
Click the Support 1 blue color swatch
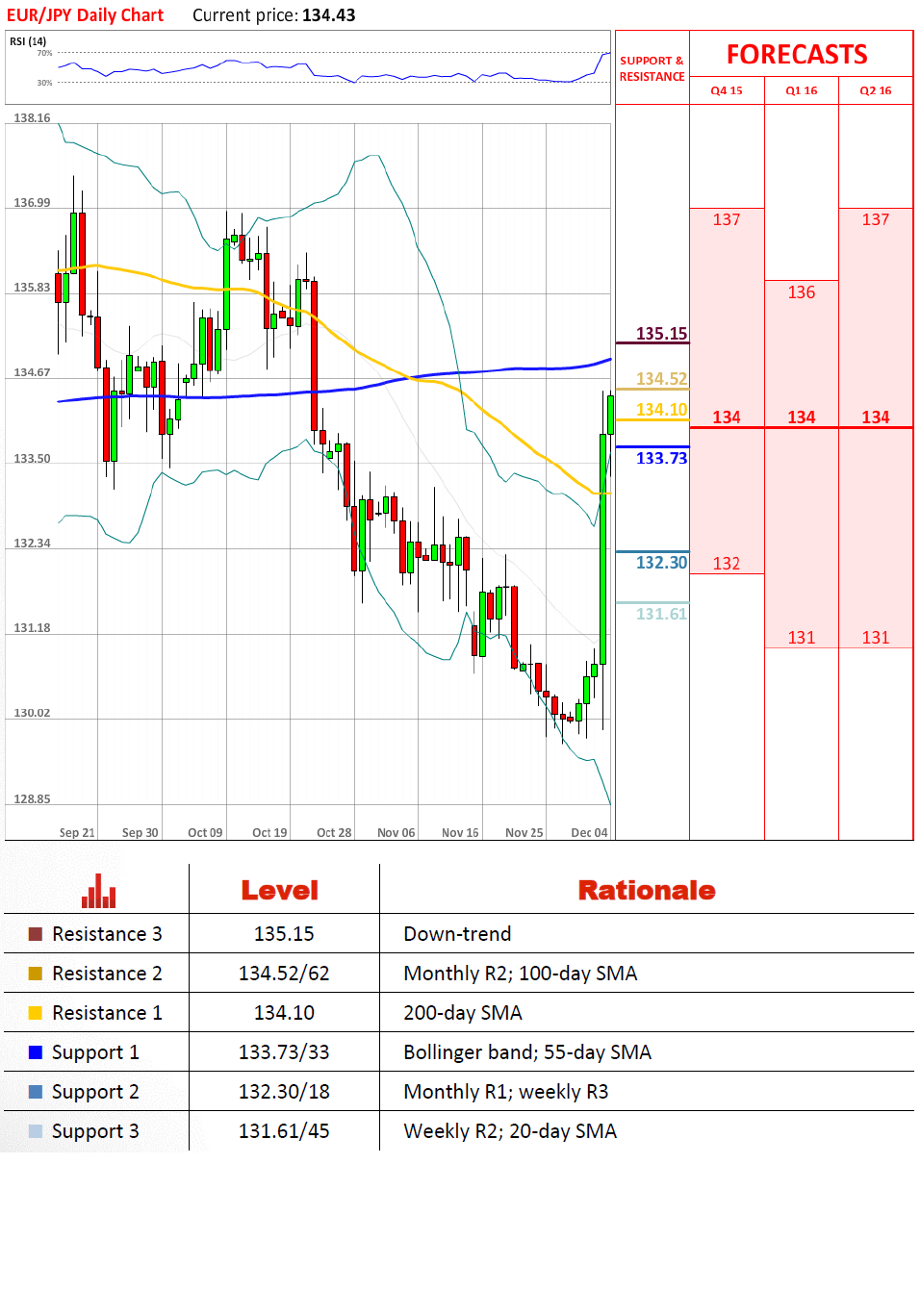(x=36, y=1052)
